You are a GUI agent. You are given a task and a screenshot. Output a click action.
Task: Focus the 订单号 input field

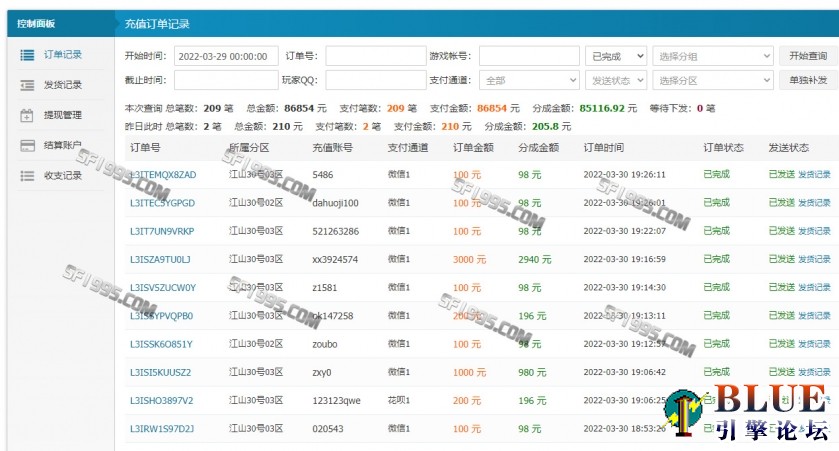click(x=375, y=56)
